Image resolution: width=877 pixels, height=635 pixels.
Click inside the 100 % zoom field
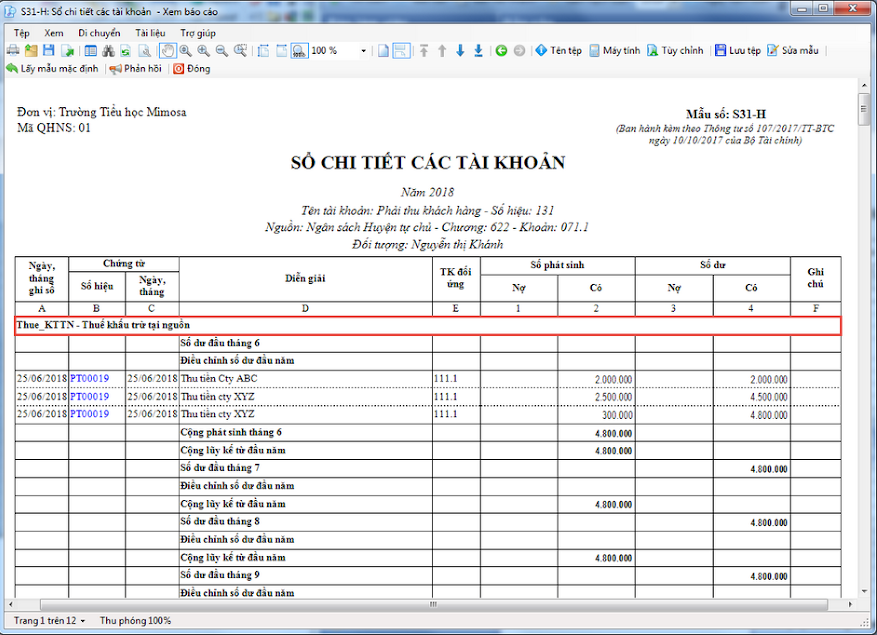[x=334, y=51]
